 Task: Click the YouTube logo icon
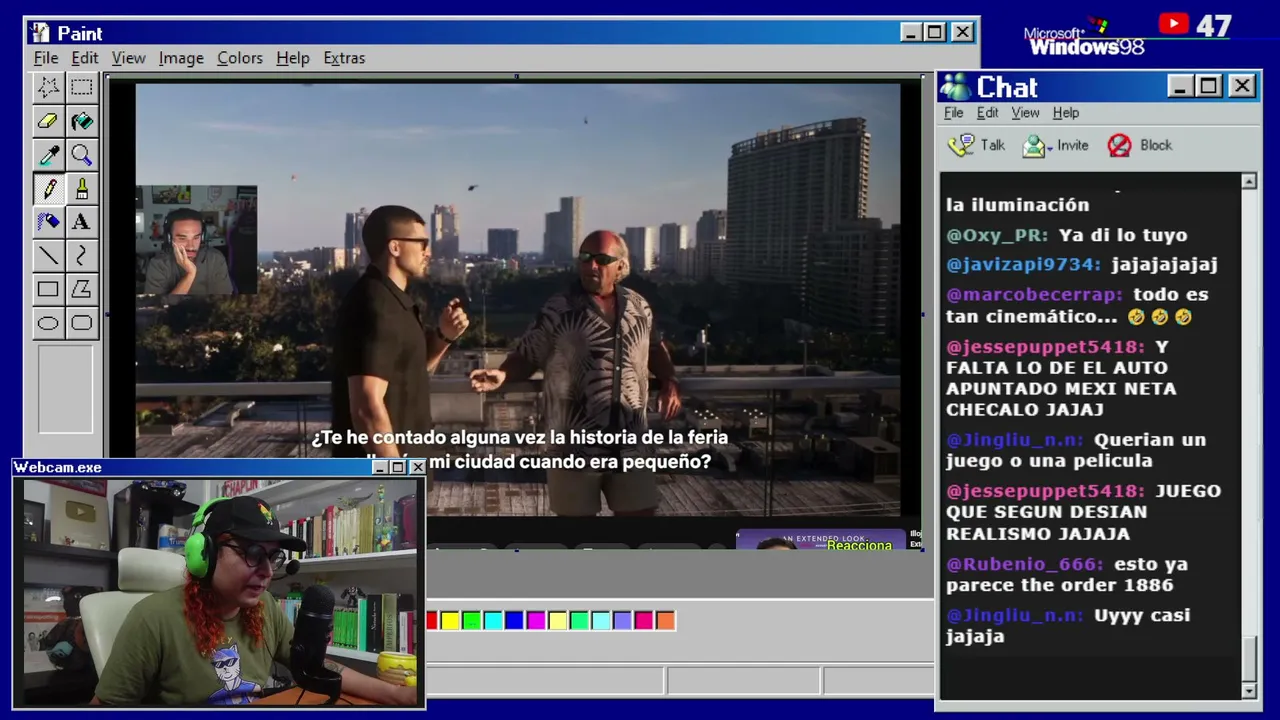[1174, 24]
